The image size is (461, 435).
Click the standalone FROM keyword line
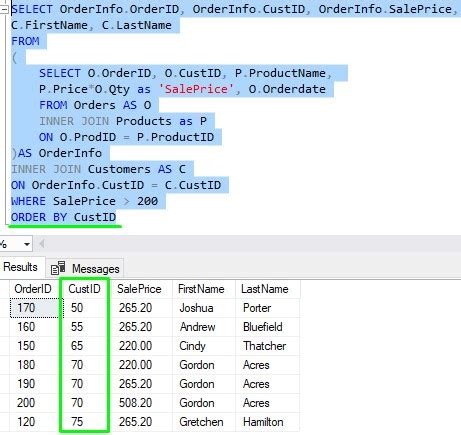(x=25, y=41)
